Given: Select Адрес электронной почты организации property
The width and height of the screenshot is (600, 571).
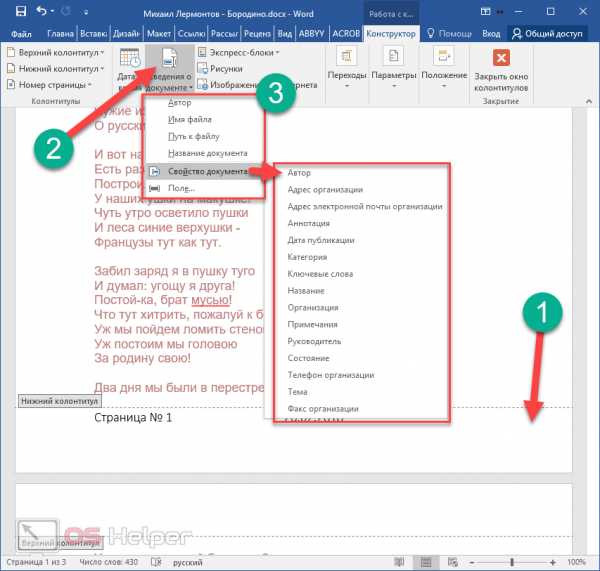Looking at the screenshot, I should click(x=365, y=206).
